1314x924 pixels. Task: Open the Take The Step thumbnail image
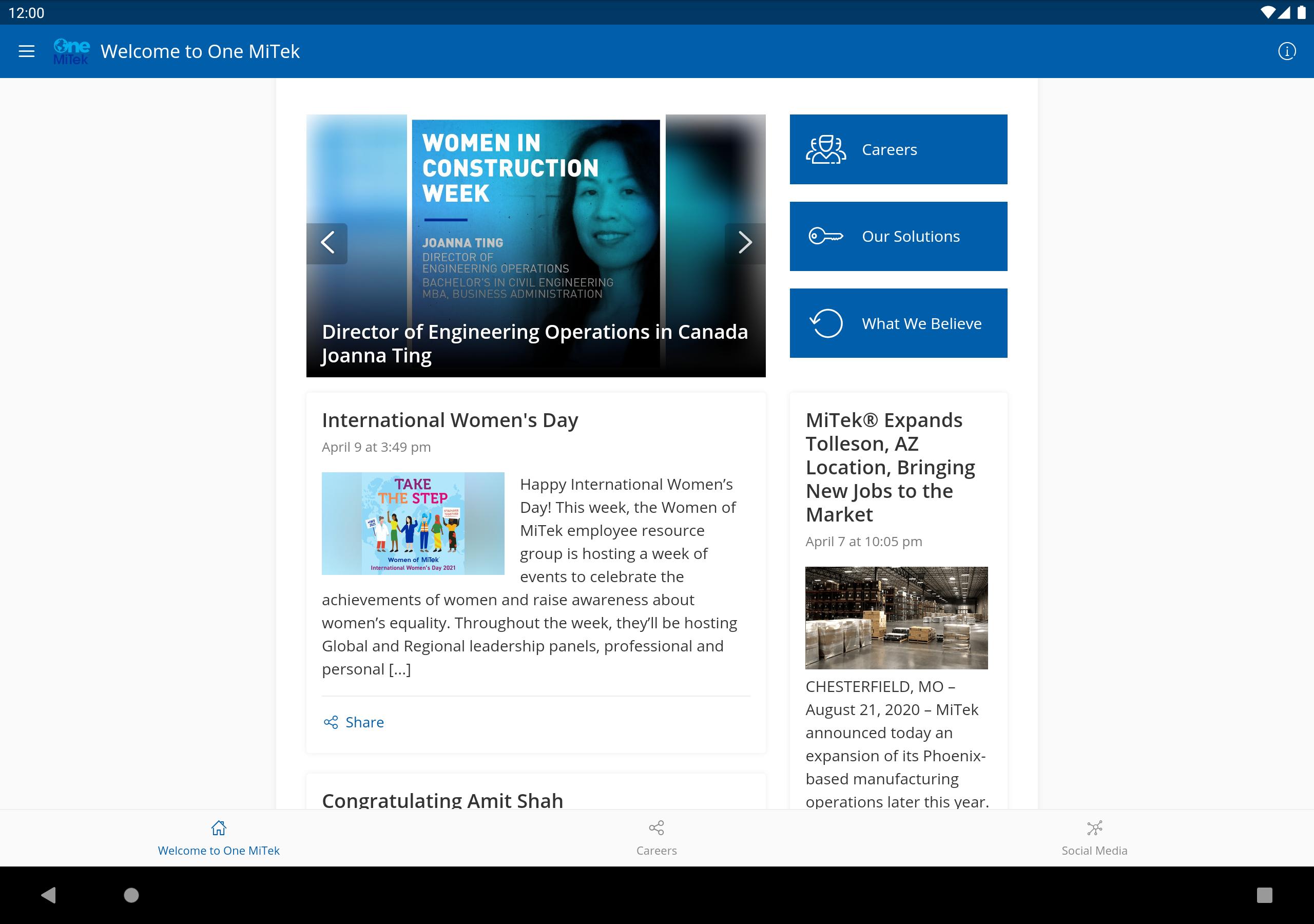click(413, 523)
